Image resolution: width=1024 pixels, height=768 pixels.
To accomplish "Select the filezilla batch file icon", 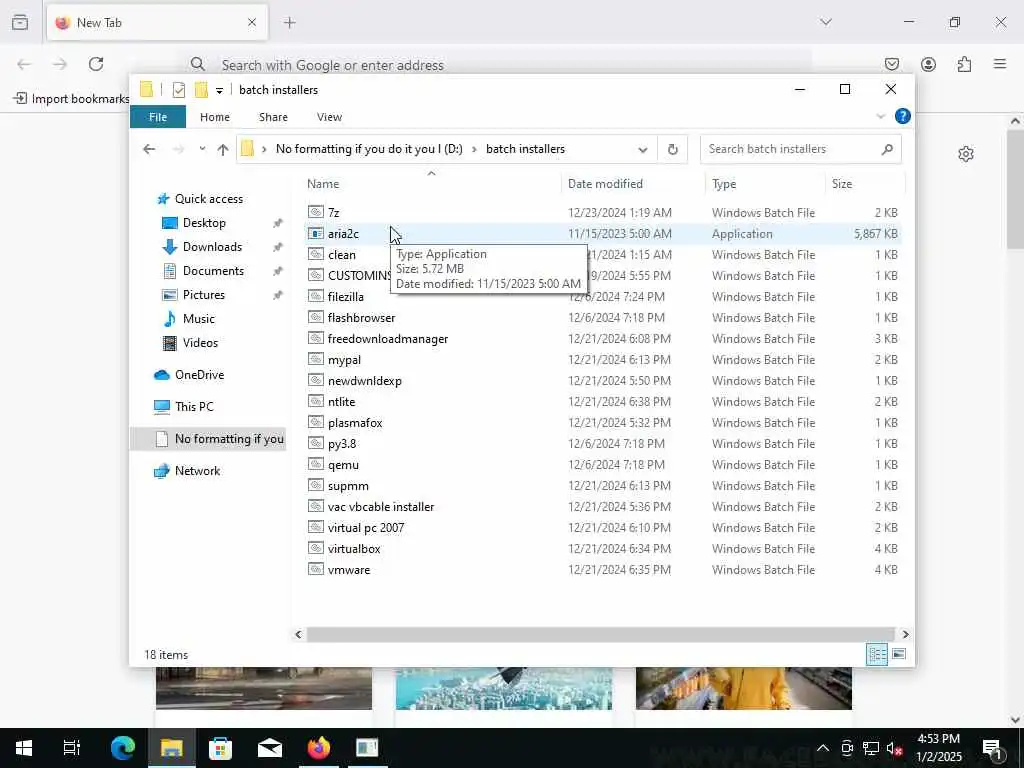I will pos(315,296).
